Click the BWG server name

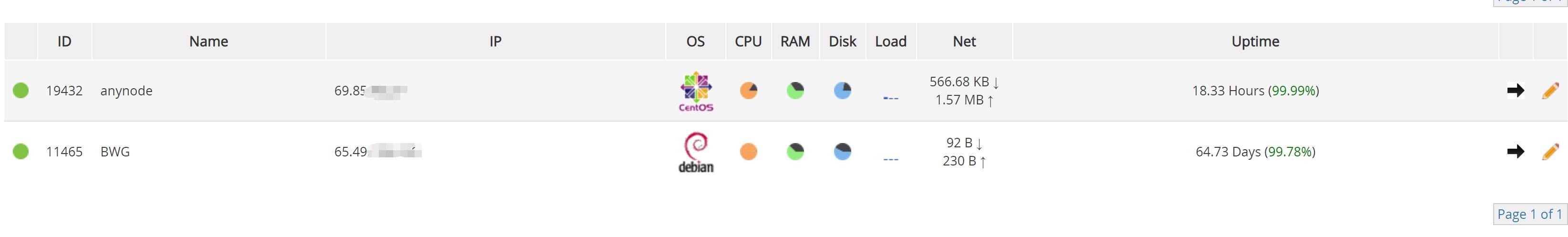coord(114,152)
